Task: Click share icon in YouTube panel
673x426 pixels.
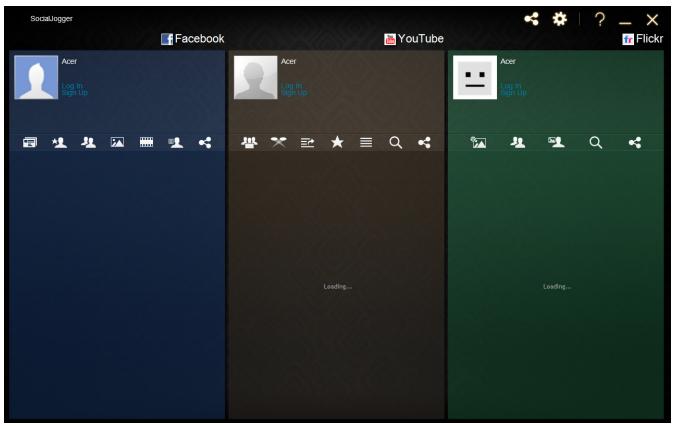Action: pos(424,142)
